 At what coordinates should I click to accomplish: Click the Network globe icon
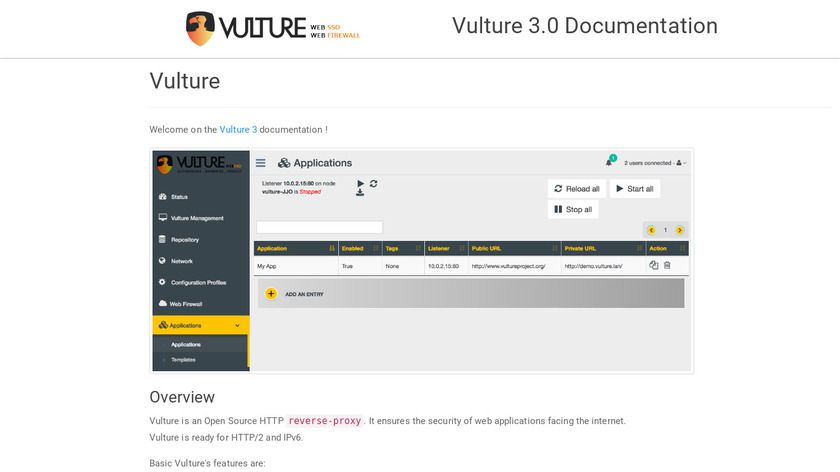[x=162, y=260]
